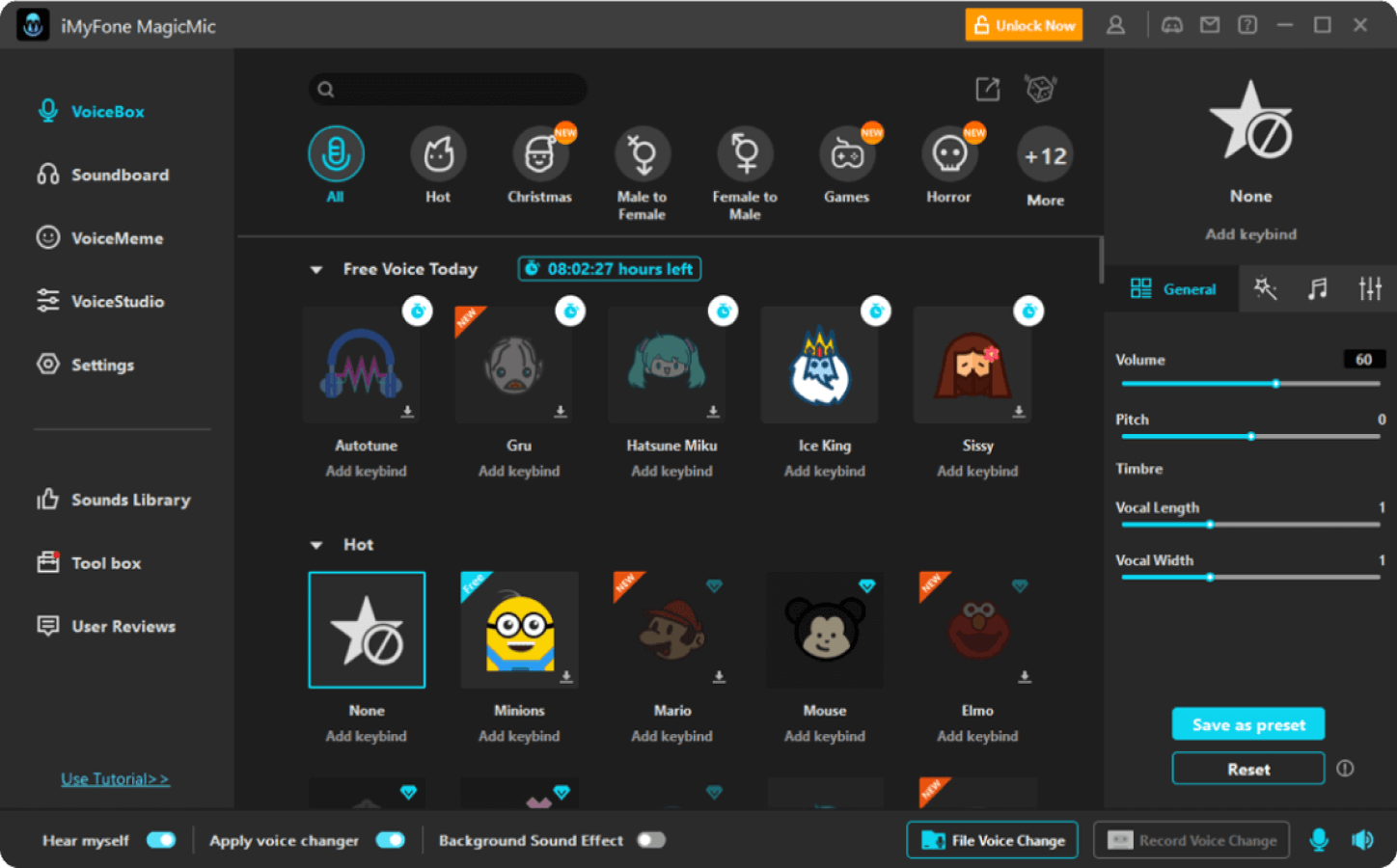The image size is (1397, 868).
Task: Select the Mario voice
Action: tap(672, 630)
